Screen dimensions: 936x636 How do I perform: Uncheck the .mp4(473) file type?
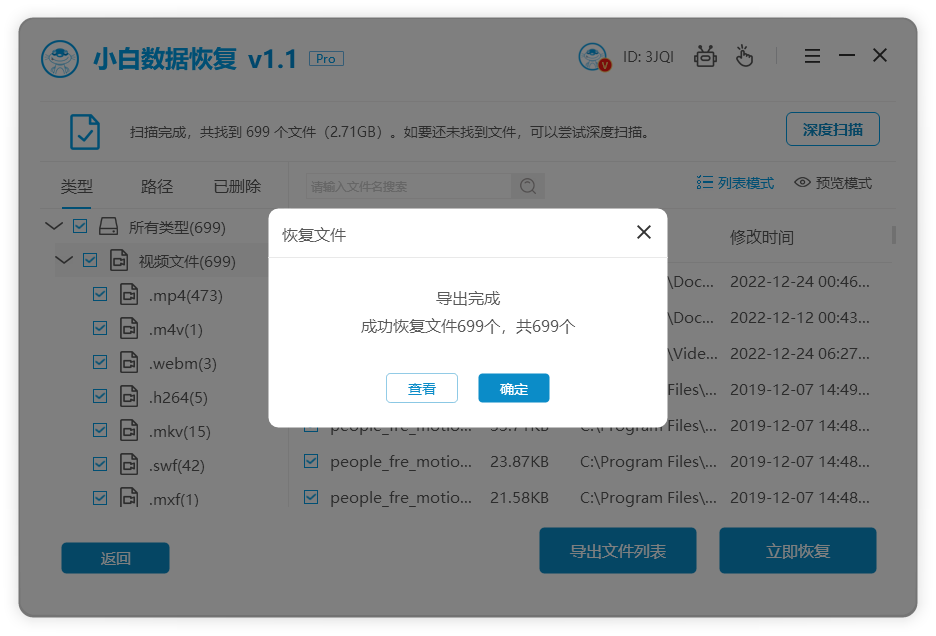(100, 294)
